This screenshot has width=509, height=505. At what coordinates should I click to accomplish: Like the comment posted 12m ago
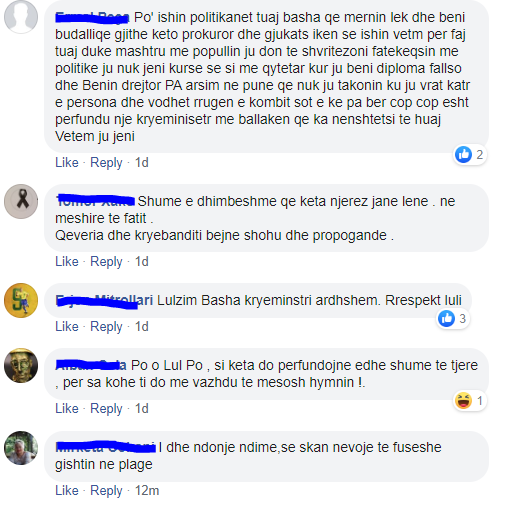tap(67, 491)
